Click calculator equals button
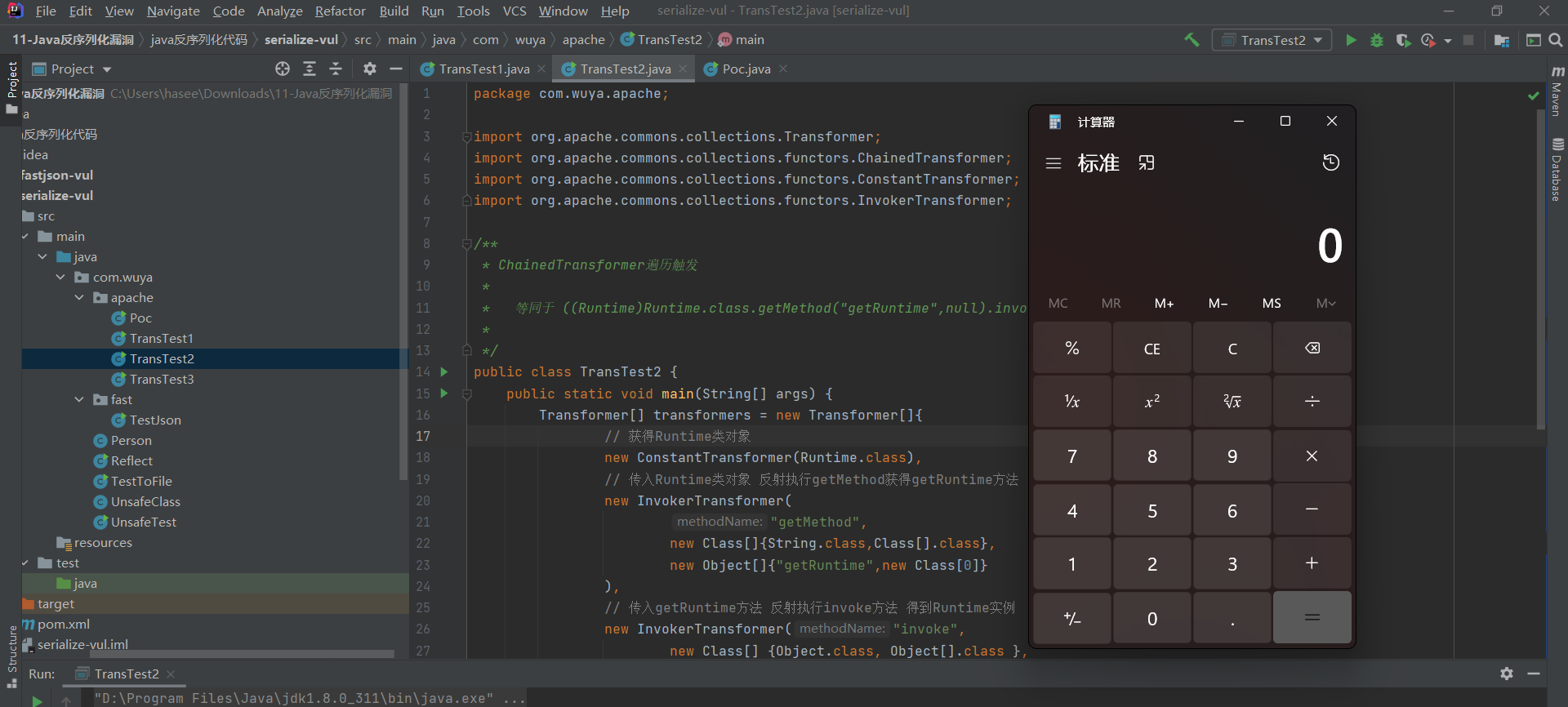Image resolution: width=1568 pixels, height=707 pixels. tap(1312, 618)
